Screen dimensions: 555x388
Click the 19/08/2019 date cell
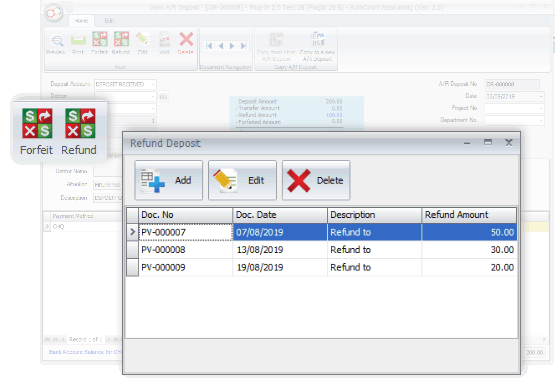tap(280, 267)
